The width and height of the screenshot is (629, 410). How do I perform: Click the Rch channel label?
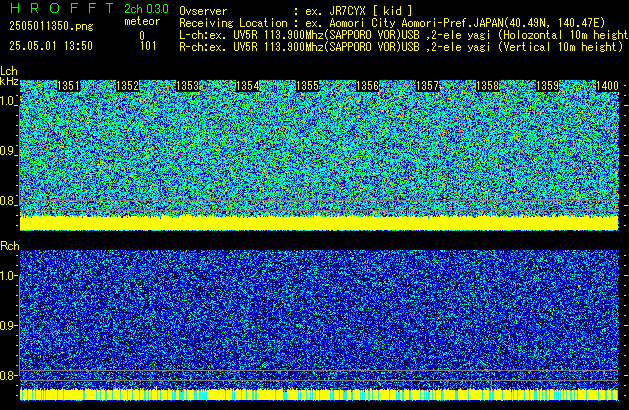(10, 246)
